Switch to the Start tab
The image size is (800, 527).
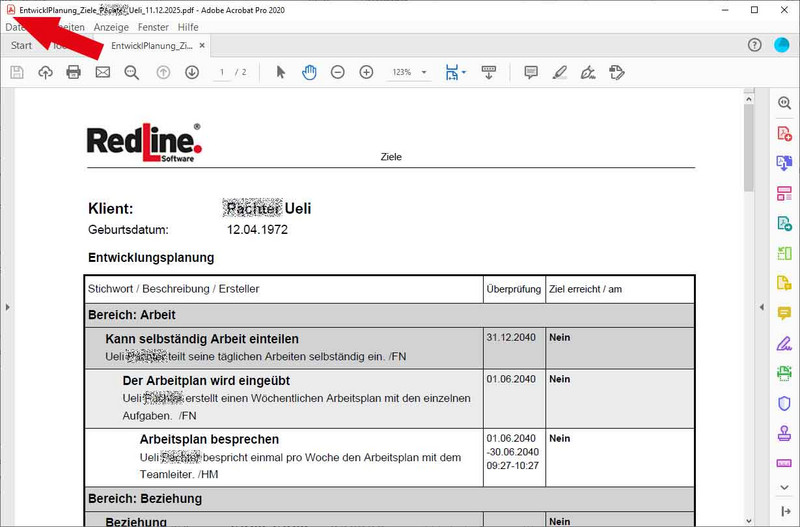point(21,46)
